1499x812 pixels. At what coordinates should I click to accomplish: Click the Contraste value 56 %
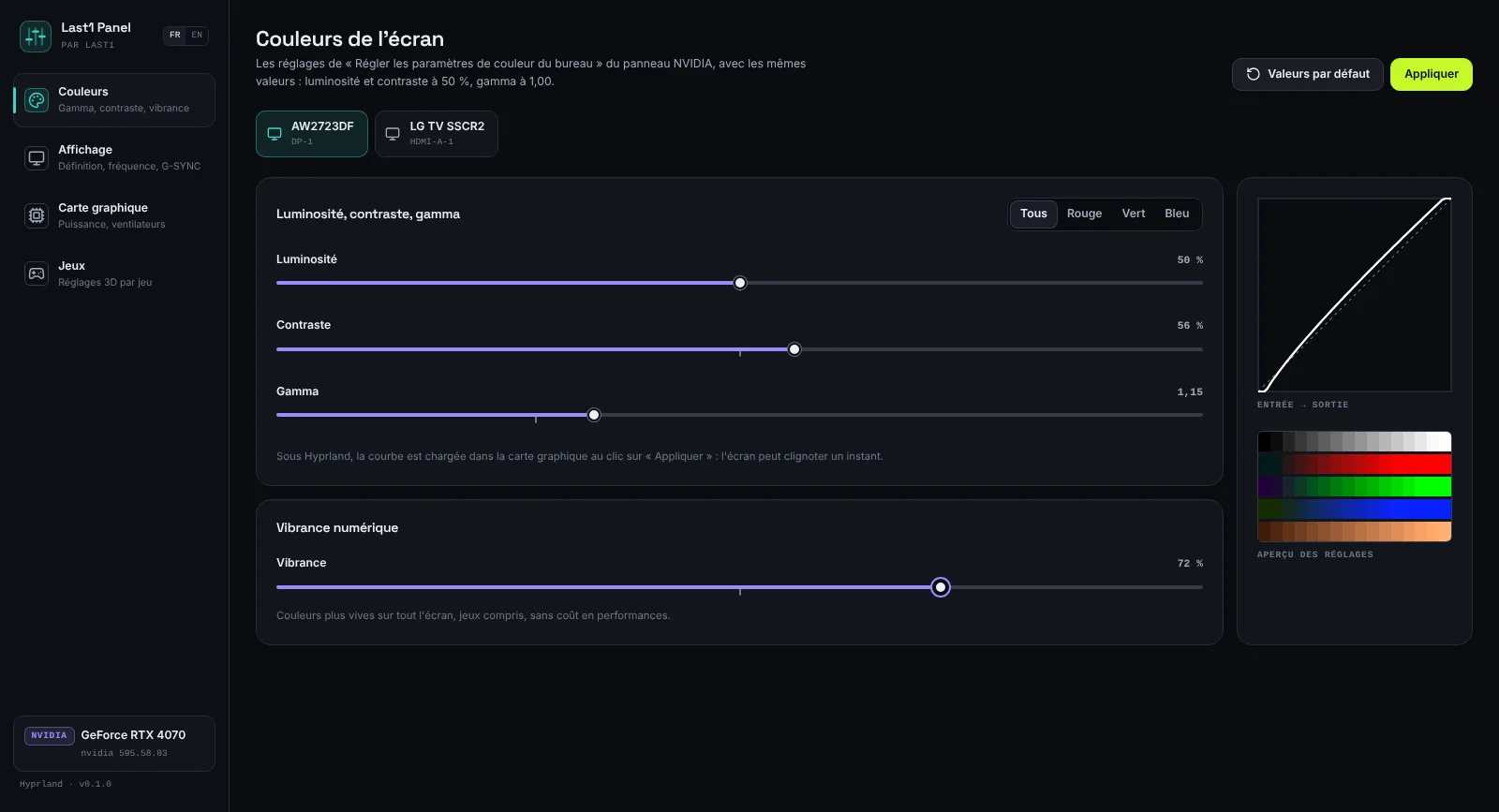point(1190,326)
